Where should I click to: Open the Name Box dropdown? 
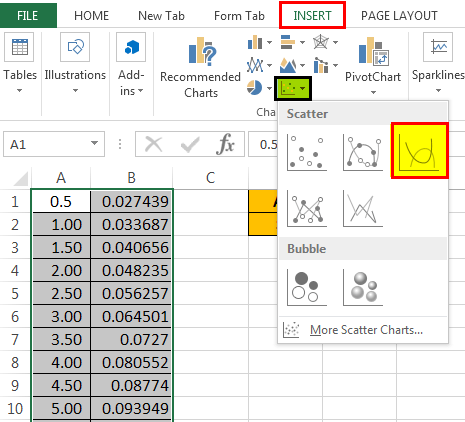pyautogui.click(x=94, y=143)
